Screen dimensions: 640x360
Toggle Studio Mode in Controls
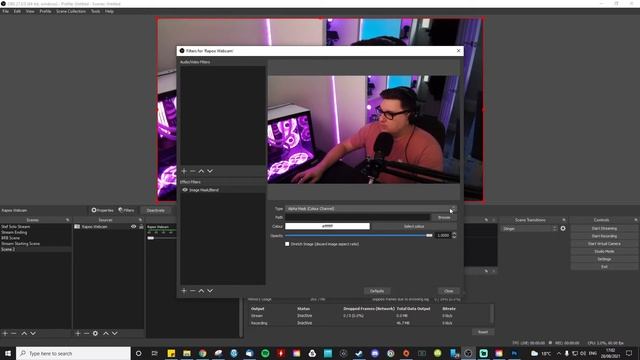pos(604,251)
